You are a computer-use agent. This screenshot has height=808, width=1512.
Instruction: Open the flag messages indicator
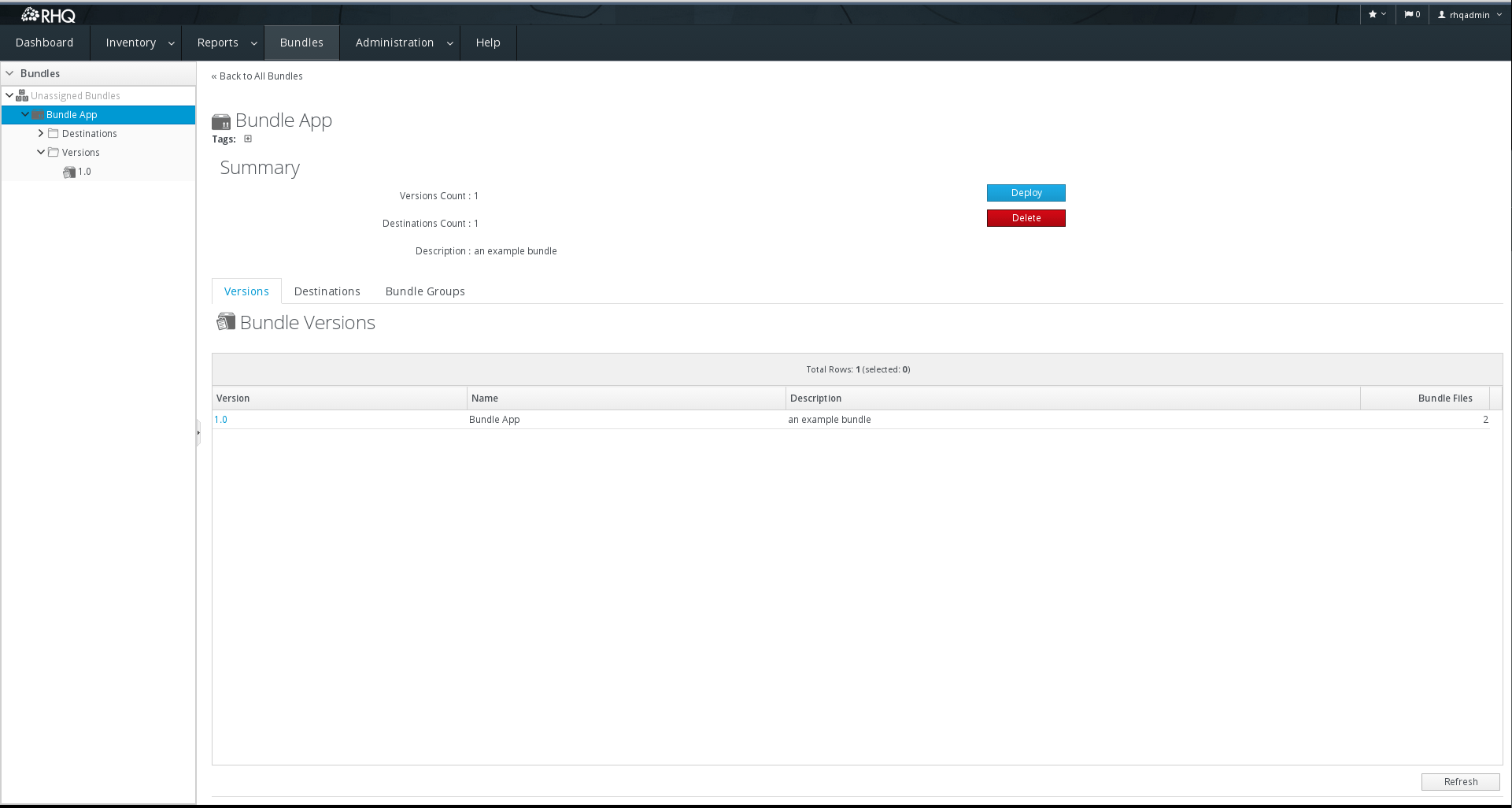tap(1412, 14)
